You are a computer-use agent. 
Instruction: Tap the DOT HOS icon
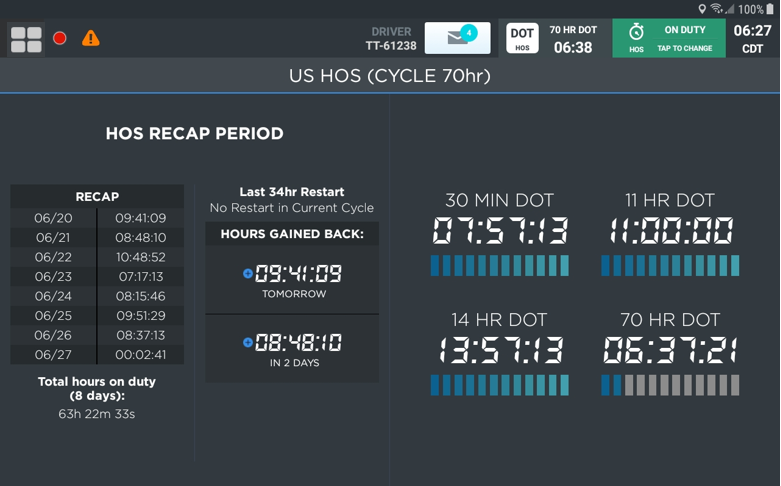point(522,38)
